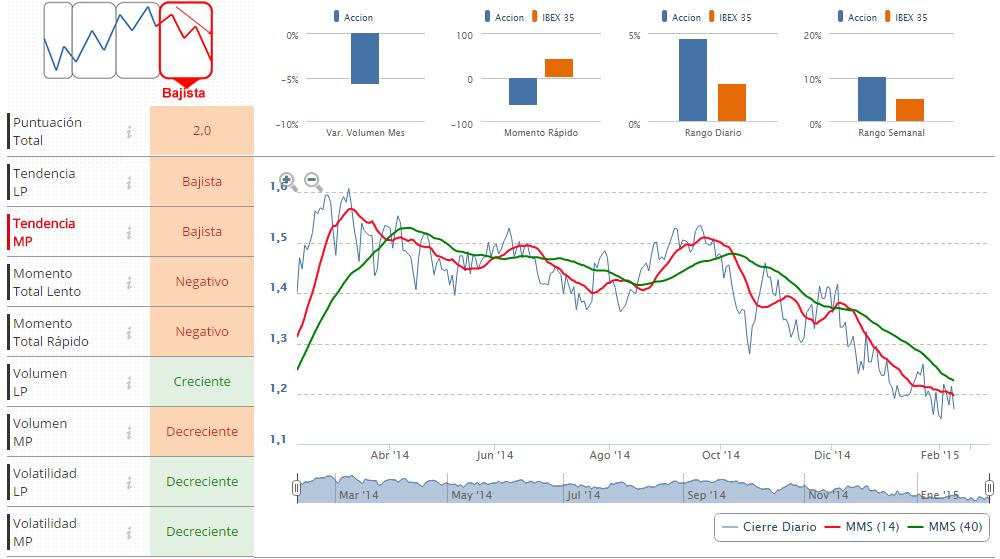Select the Tendencia LP row
The height and width of the screenshot is (559, 1000).
point(130,182)
